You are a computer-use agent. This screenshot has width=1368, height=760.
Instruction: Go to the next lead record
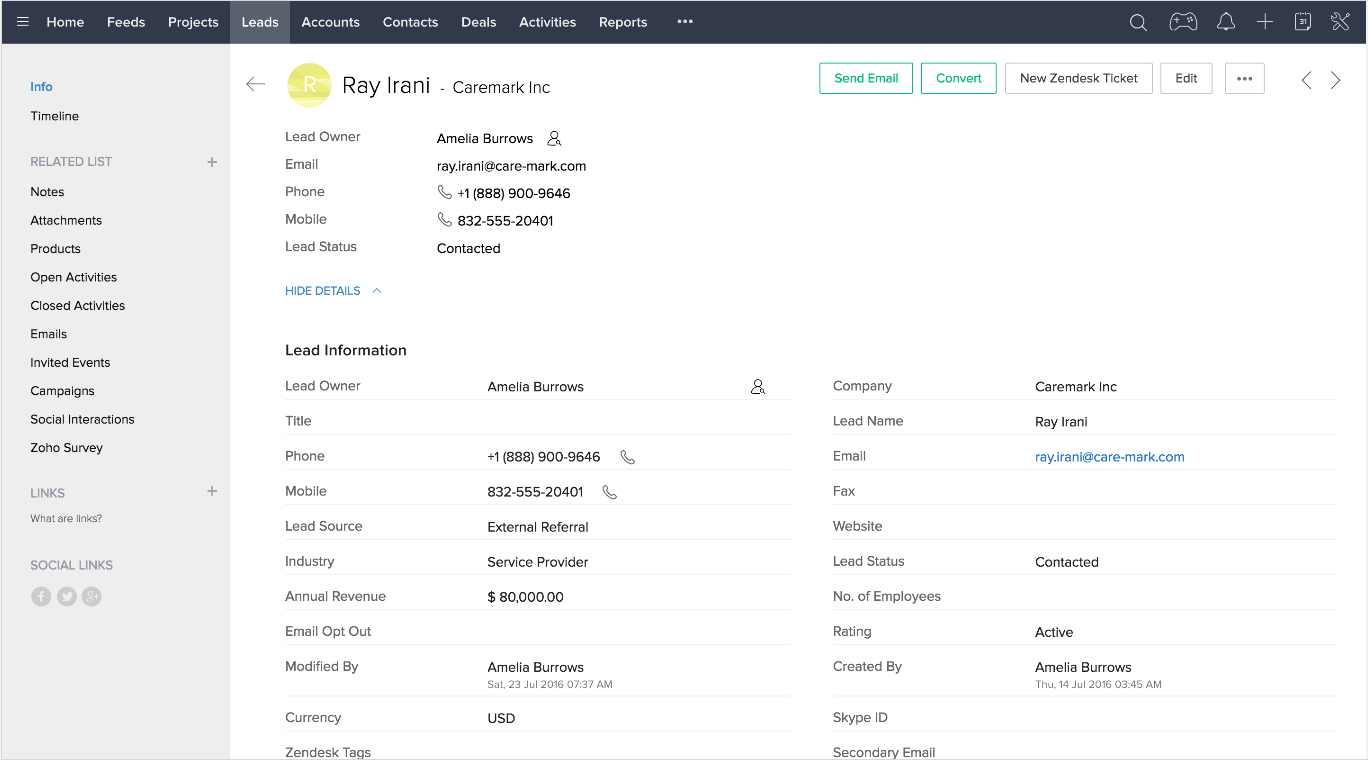pos(1336,79)
